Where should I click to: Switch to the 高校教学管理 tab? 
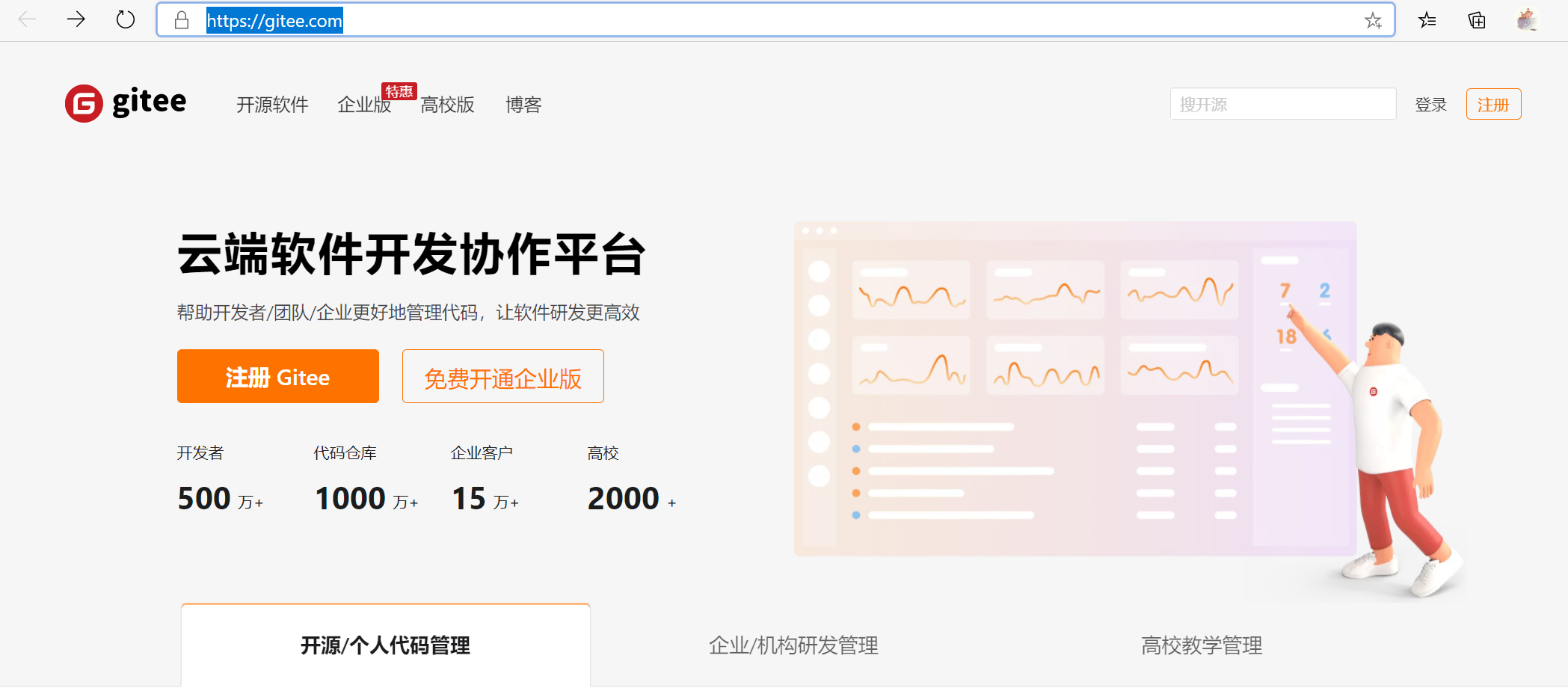[1202, 645]
